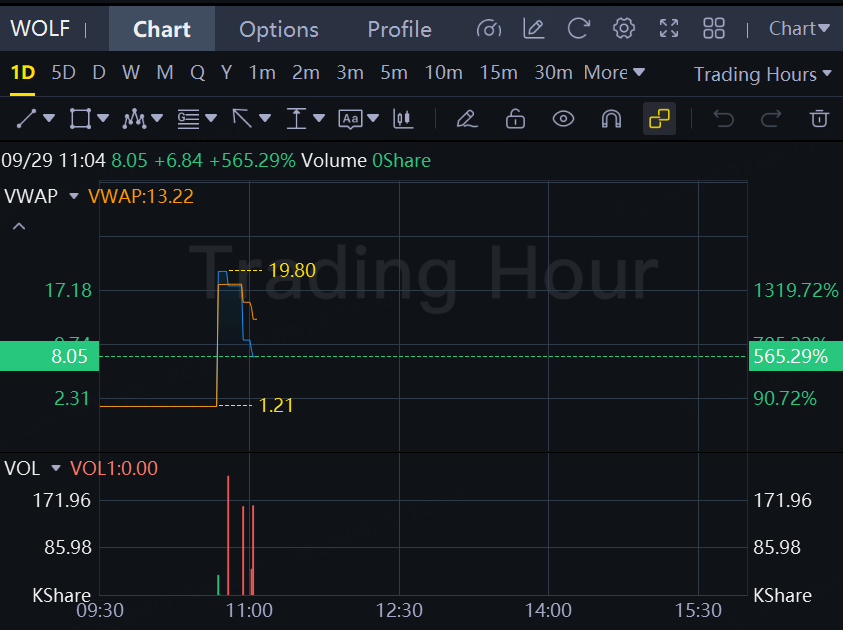The width and height of the screenshot is (843, 630).
Task: Activate the eraser pencil tool
Action: [x=467, y=118]
